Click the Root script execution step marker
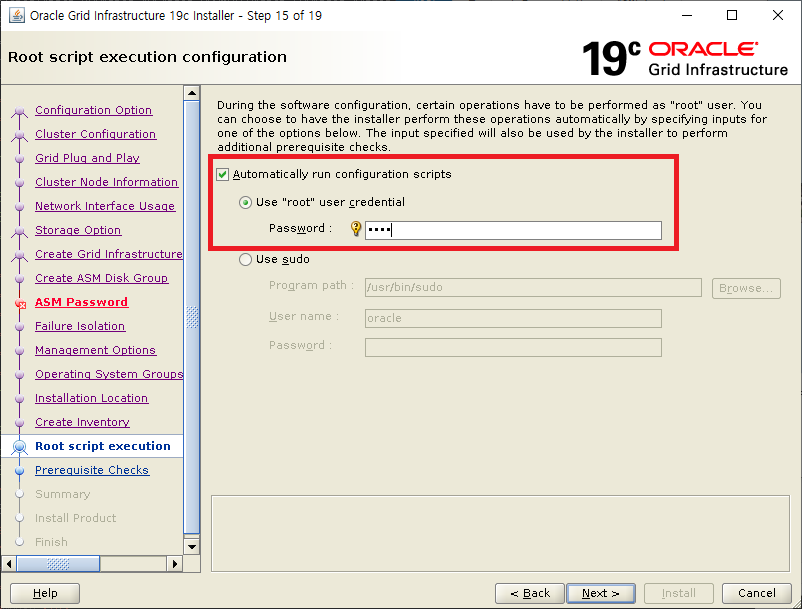The width and height of the screenshot is (802, 609). click(19, 446)
